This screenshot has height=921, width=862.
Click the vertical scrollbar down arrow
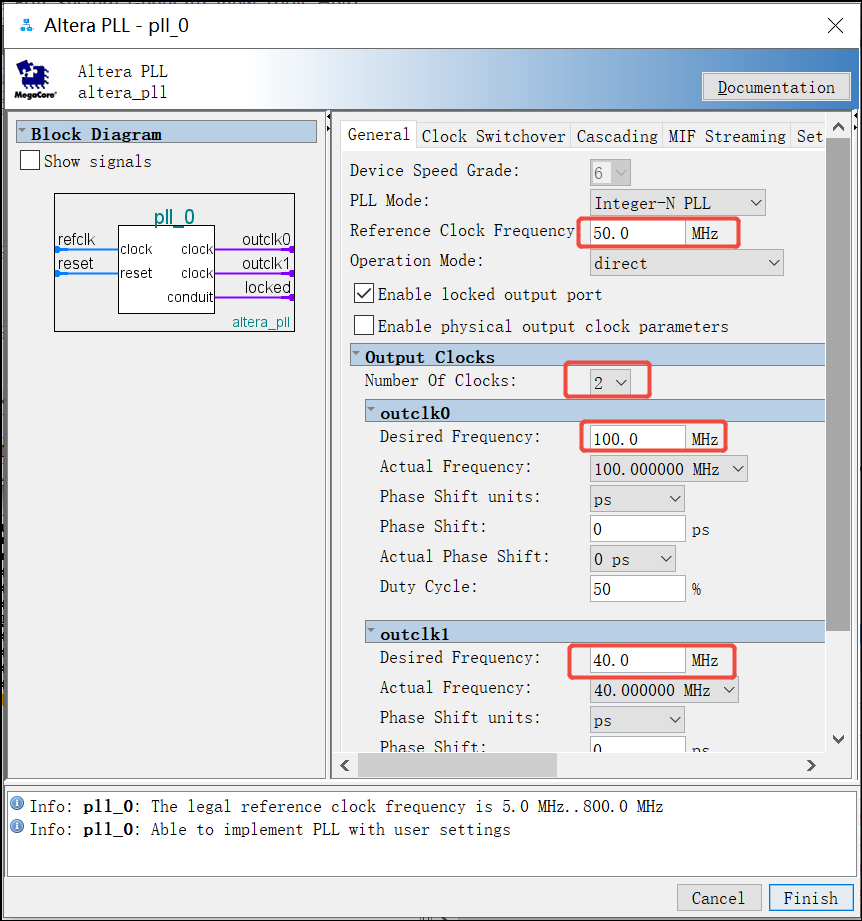[838, 740]
